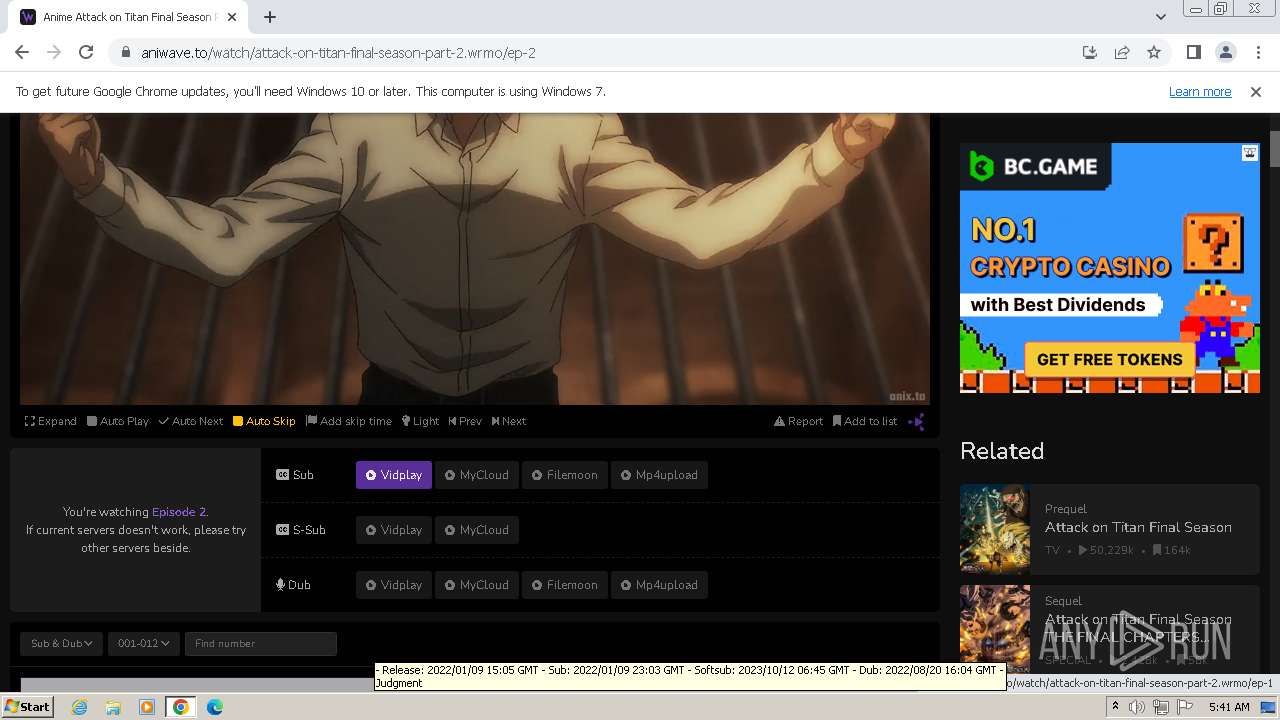Click the purple W2G share icon

pyautogui.click(x=916, y=421)
